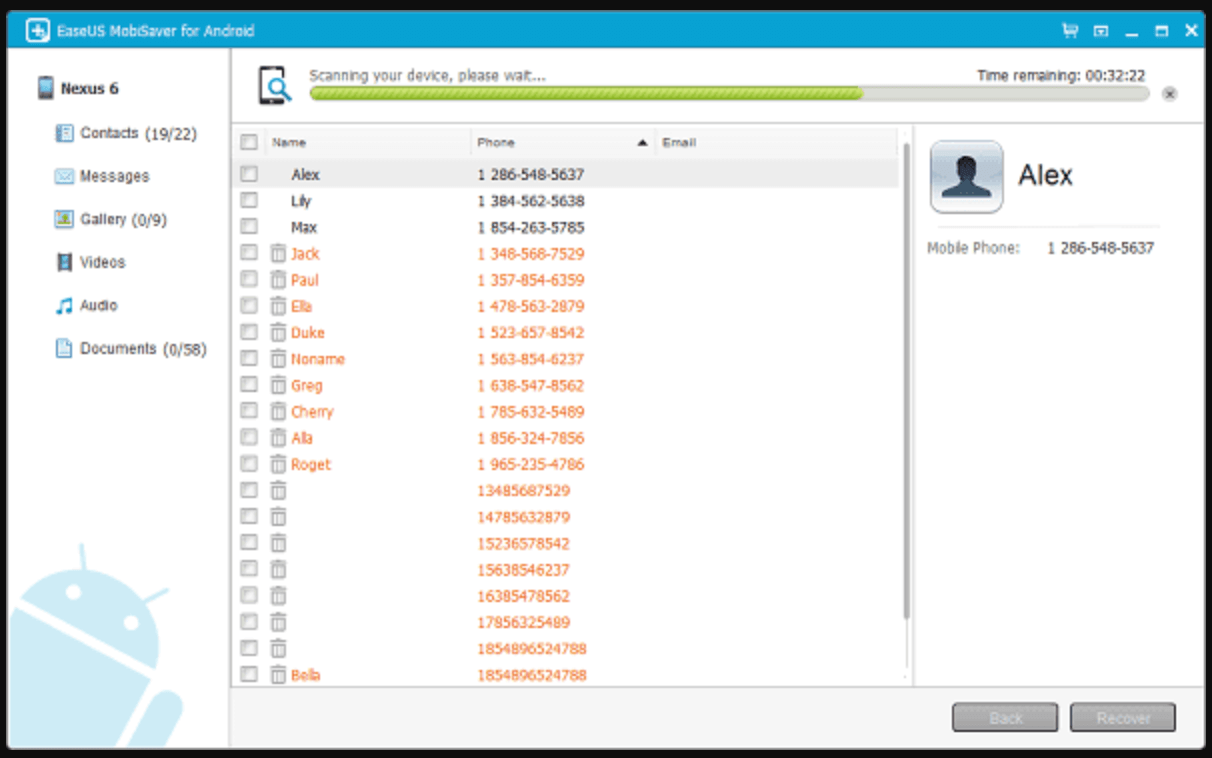
Task: Check the checkbox next to Alex
Action: 248,173
